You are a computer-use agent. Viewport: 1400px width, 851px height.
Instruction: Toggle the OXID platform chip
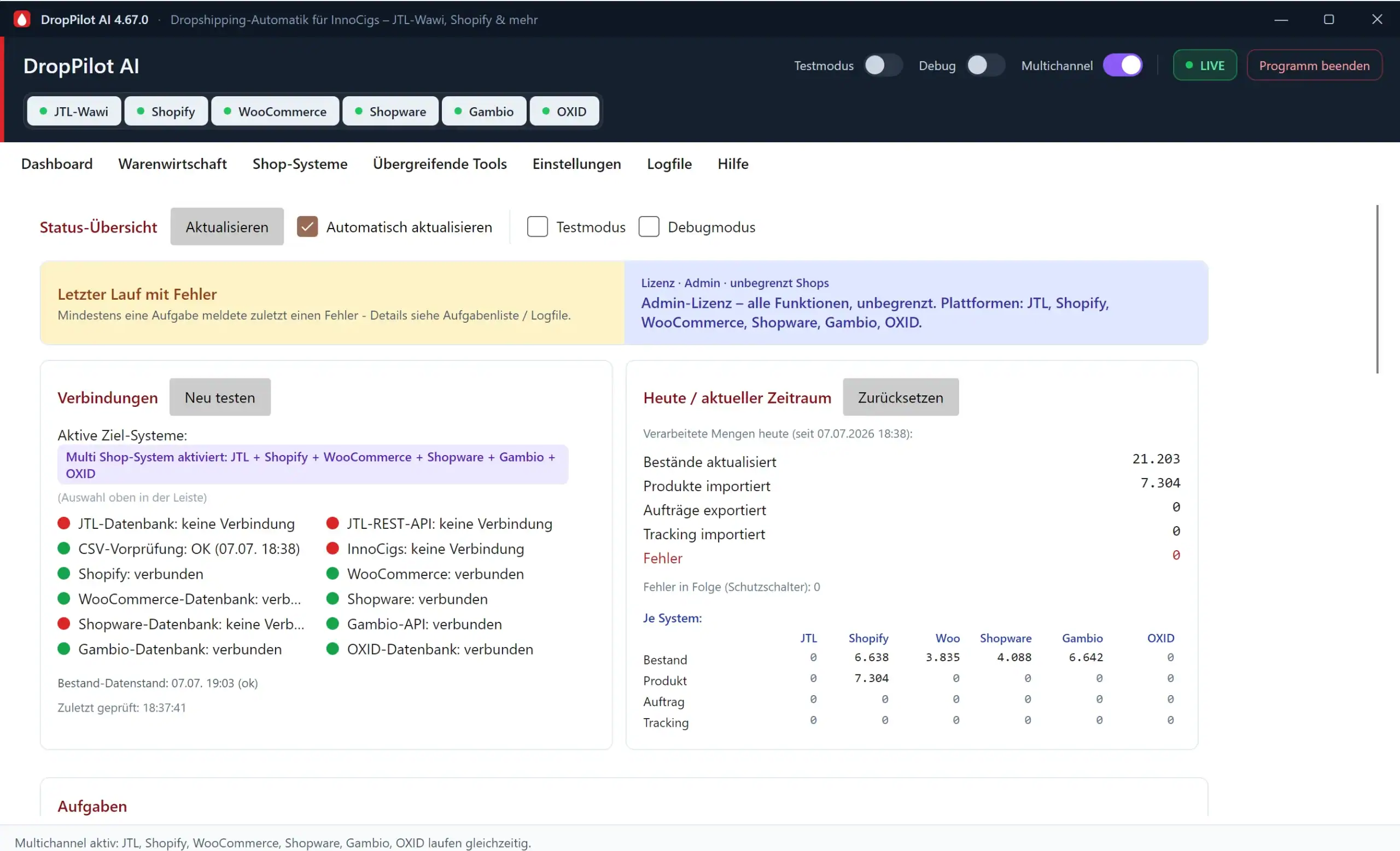(564, 112)
